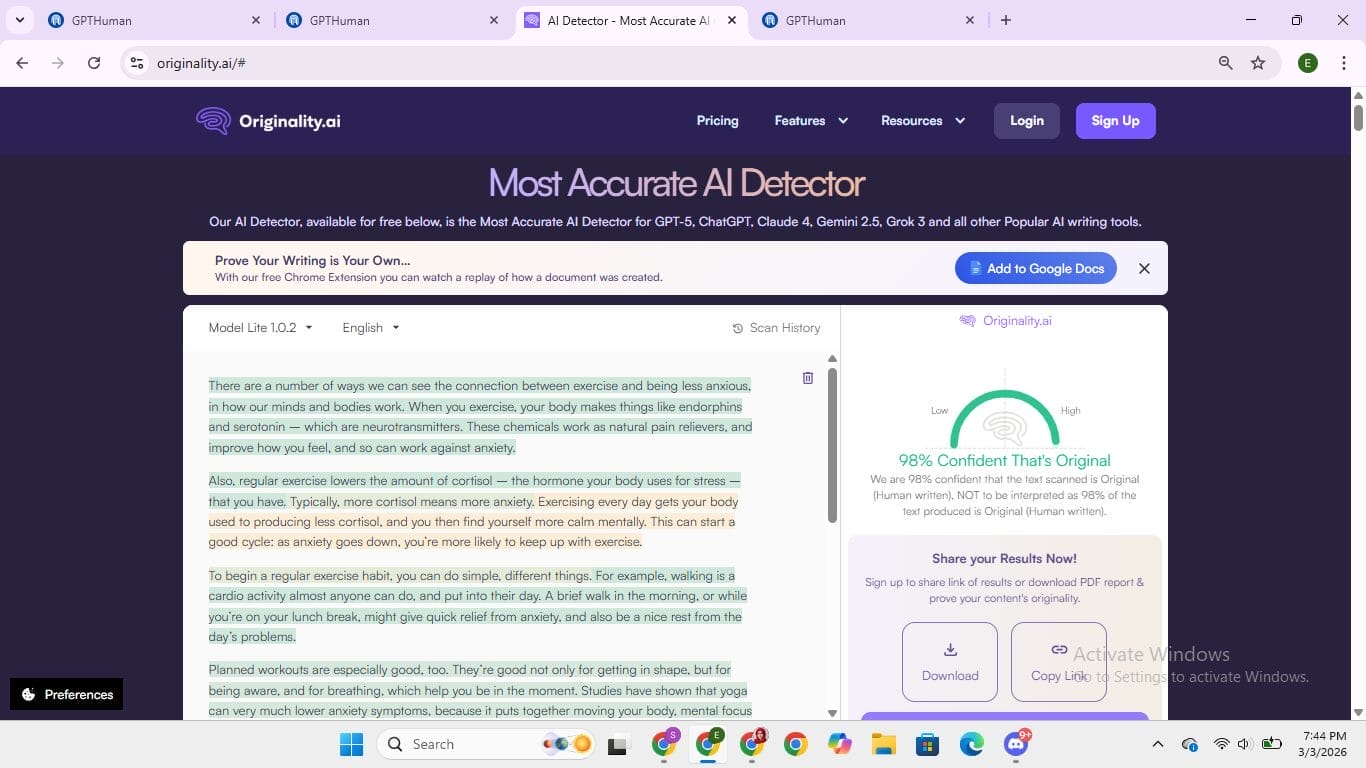Viewport: 1366px width, 768px height.
Task: Switch to the GPTHuman tab right of AI Detector
Action: pos(866,20)
